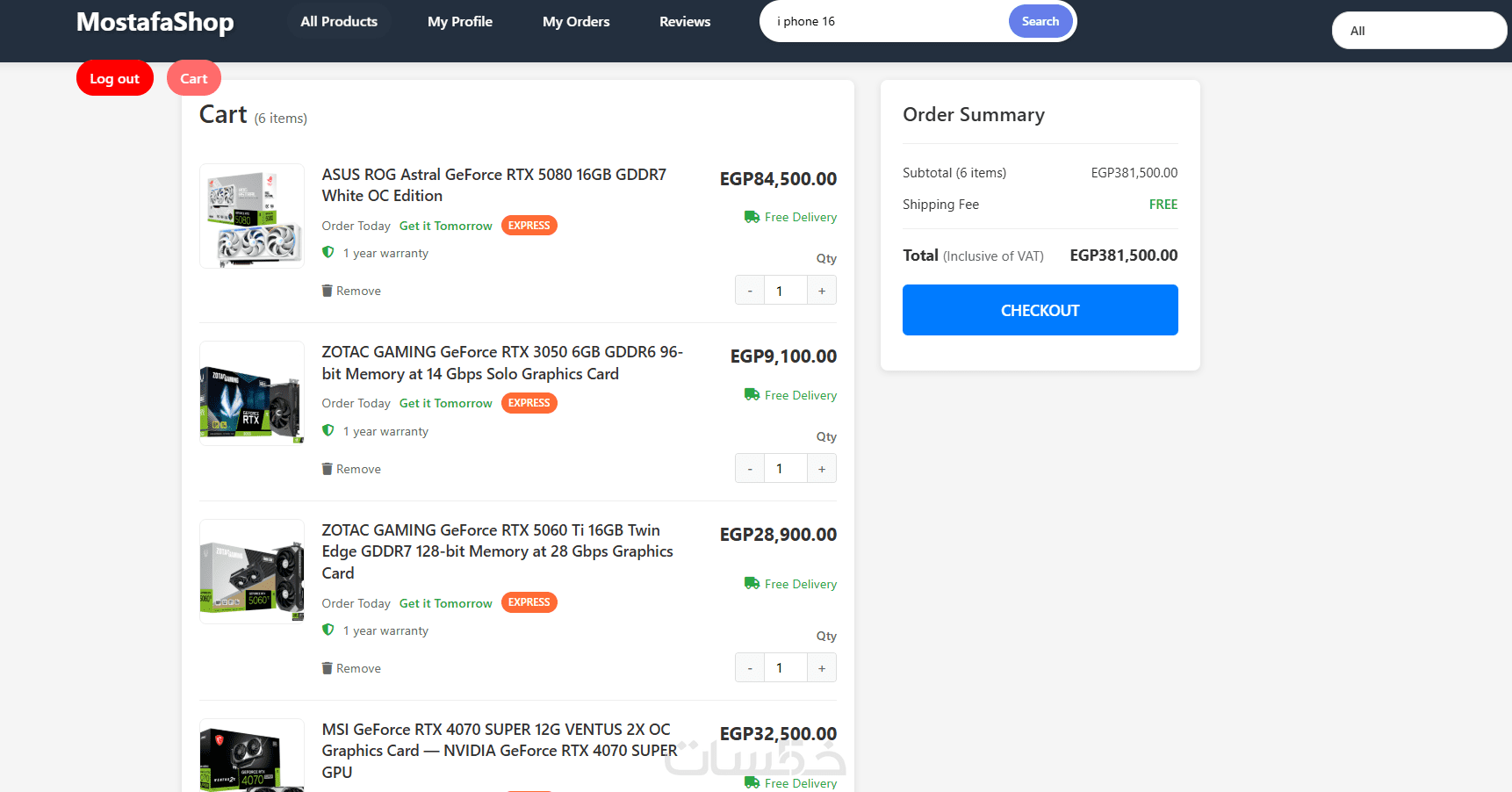The image size is (1512, 792).
Task: Click the warranty shield icon for ZOTAC RTX 3050
Action: pyautogui.click(x=328, y=431)
